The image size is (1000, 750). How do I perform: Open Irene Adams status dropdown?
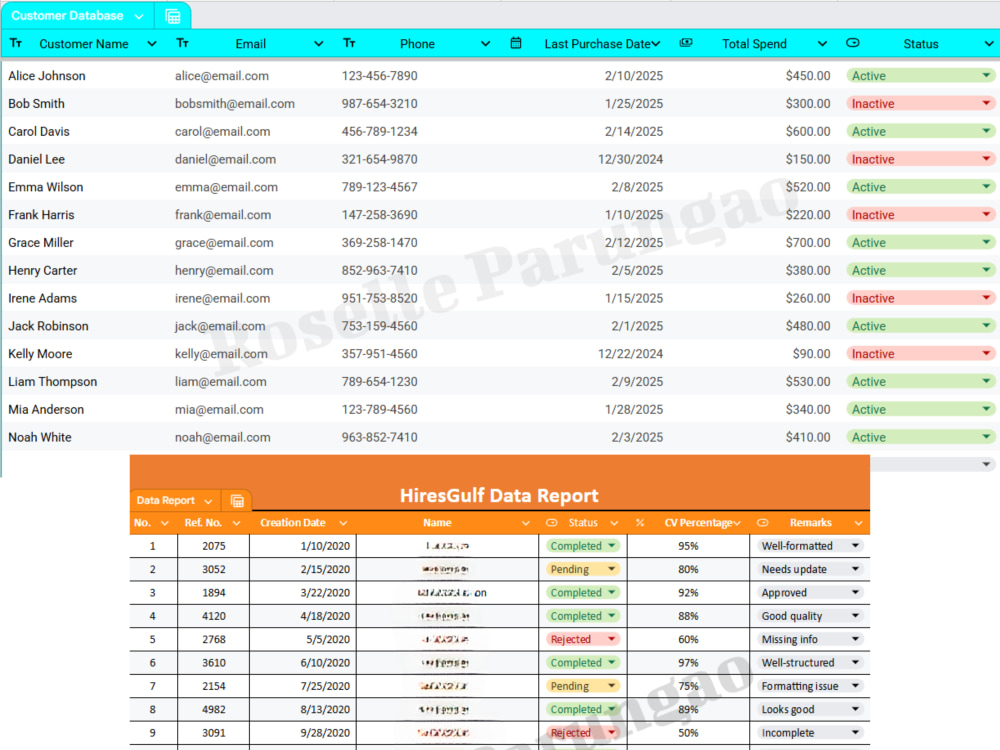coord(986,298)
